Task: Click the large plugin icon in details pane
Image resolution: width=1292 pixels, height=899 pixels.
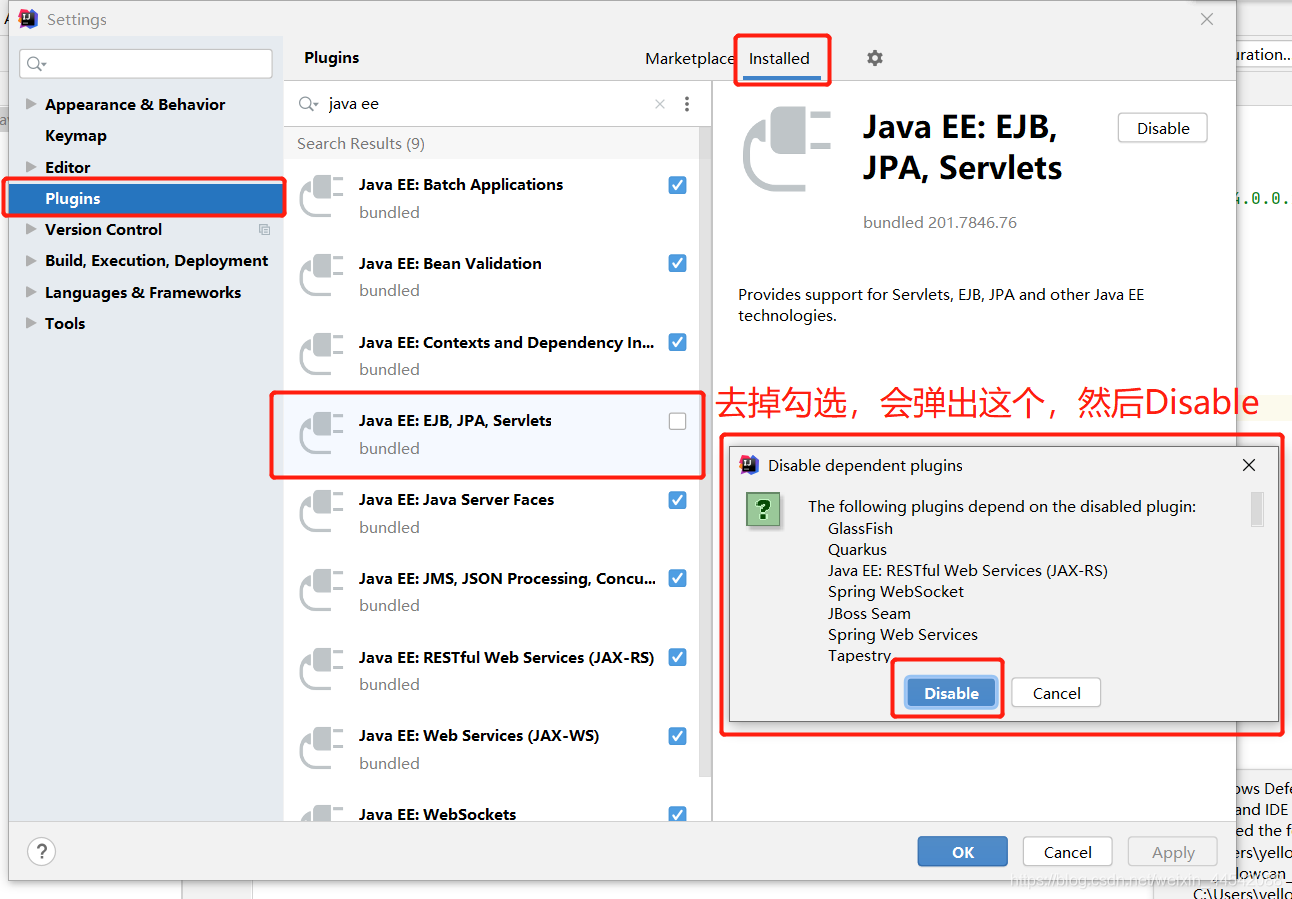Action: click(x=788, y=150)
